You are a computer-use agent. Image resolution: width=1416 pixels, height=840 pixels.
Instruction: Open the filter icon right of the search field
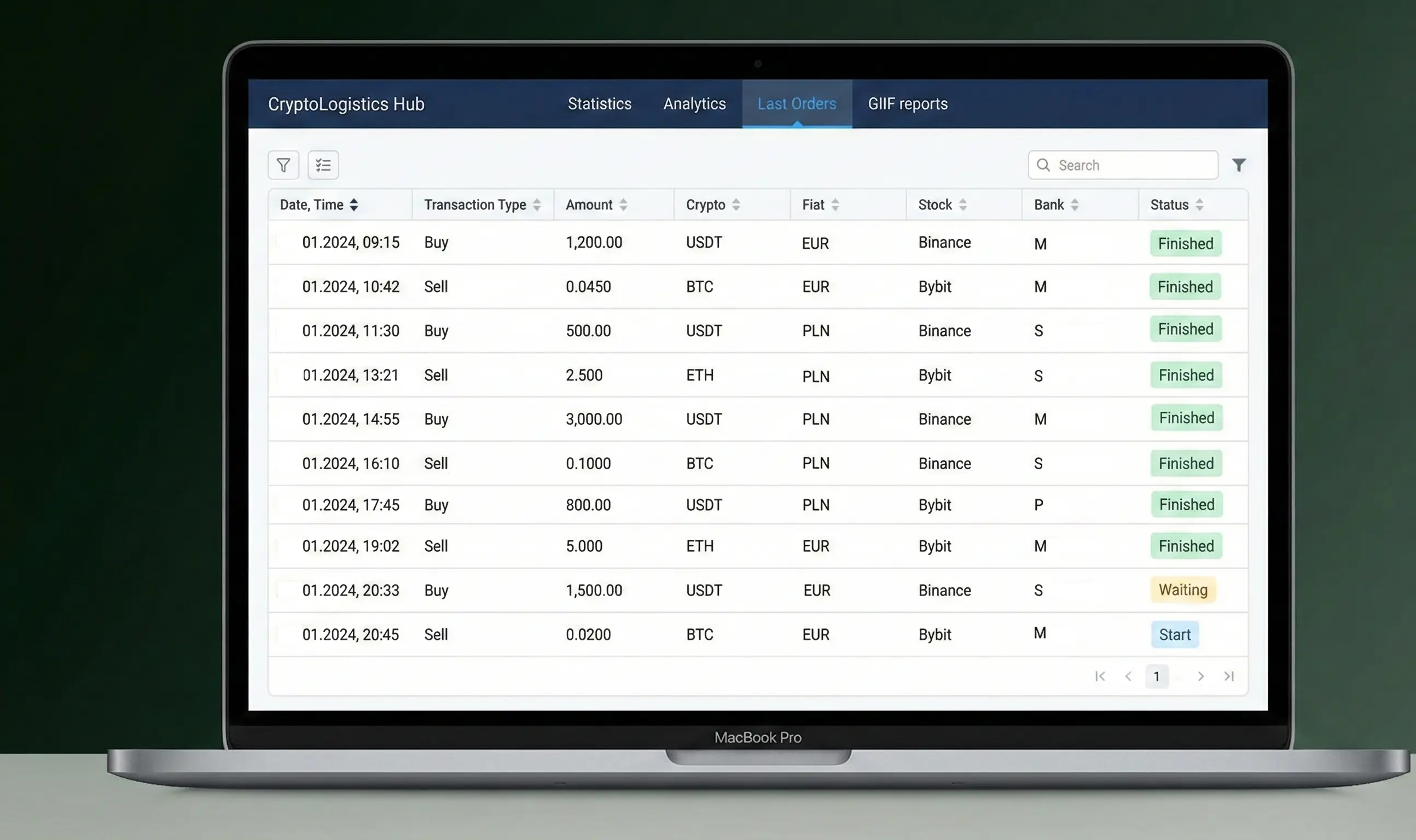tap(1239, 165)
